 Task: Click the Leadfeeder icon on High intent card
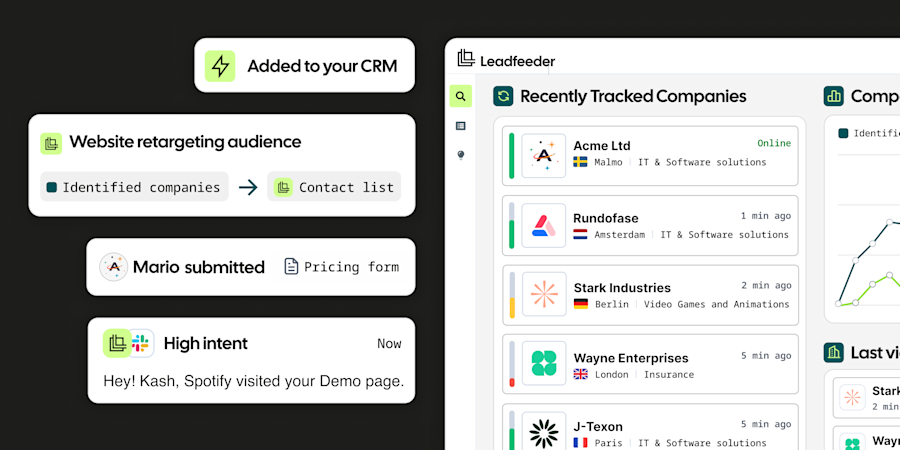click(x=117, y=343)
